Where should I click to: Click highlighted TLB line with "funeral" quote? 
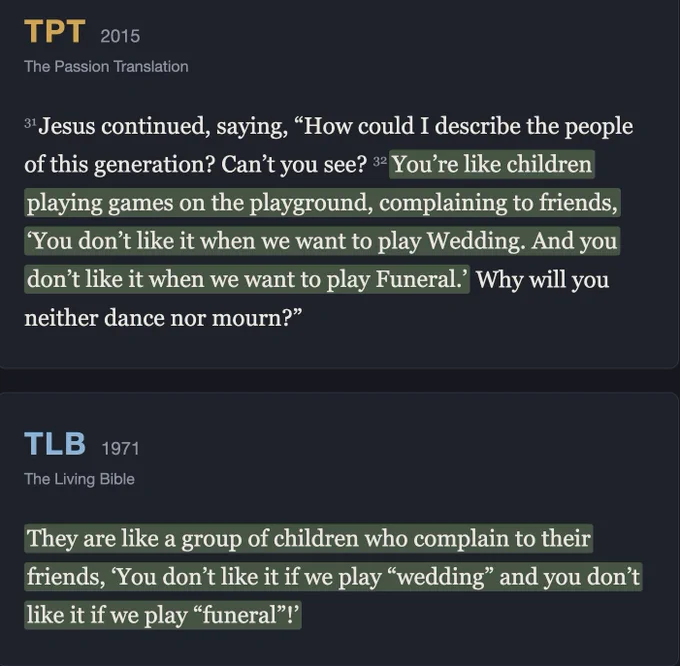coord(163,615)
